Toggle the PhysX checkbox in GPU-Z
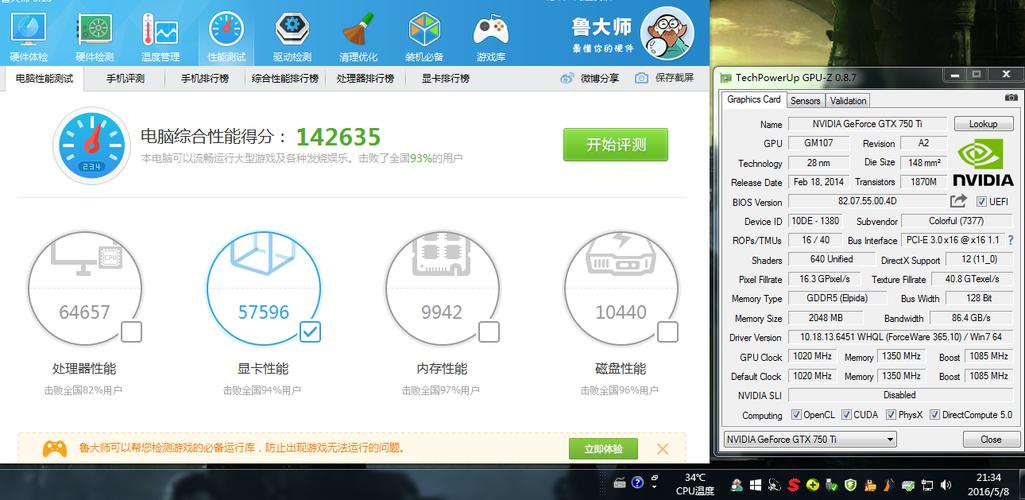This screenshot has height=500, width=1025. (x=891, y=414)
